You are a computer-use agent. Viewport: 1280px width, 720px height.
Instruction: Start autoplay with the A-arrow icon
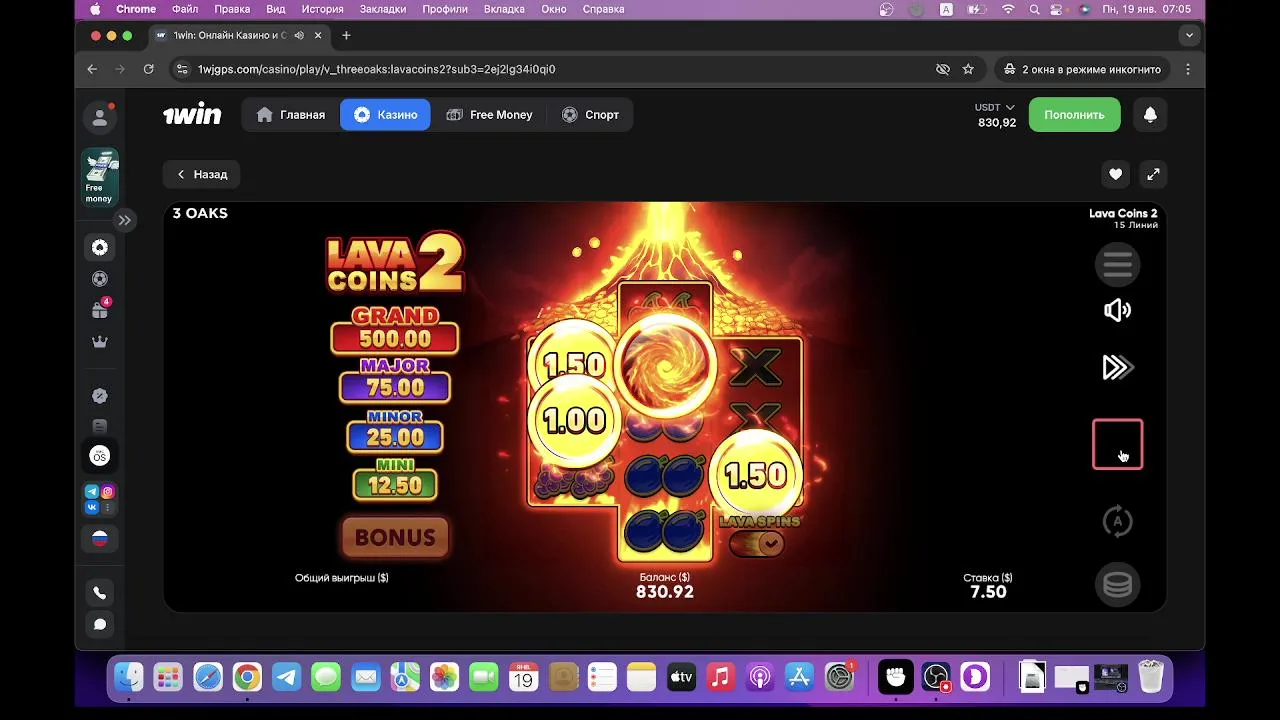[1117, 521]
